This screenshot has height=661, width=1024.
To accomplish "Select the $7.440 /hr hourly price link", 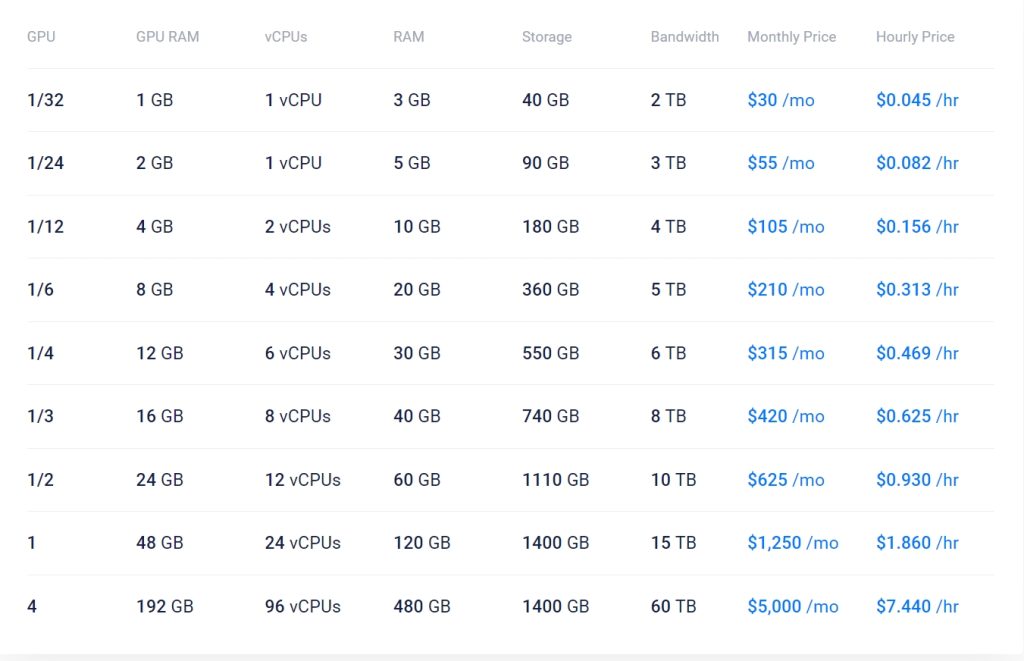I will click(x=917, y=606).
